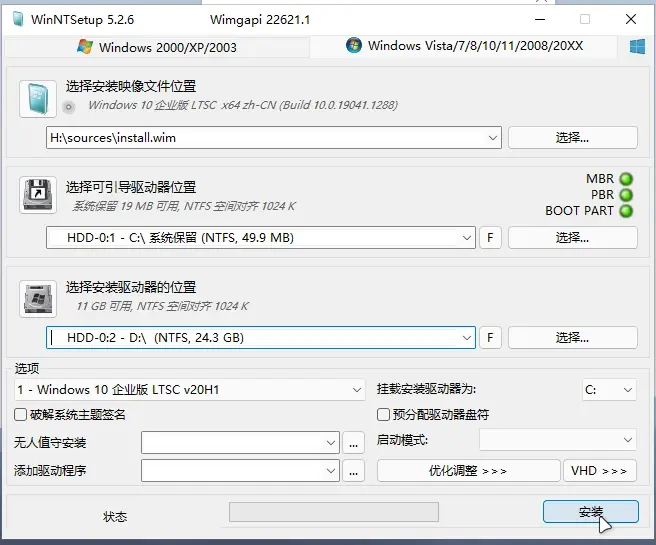Click 选择... button for installation drive
Image resolution: width=656 pixels, height=545 pixels.
pos(573,338)
